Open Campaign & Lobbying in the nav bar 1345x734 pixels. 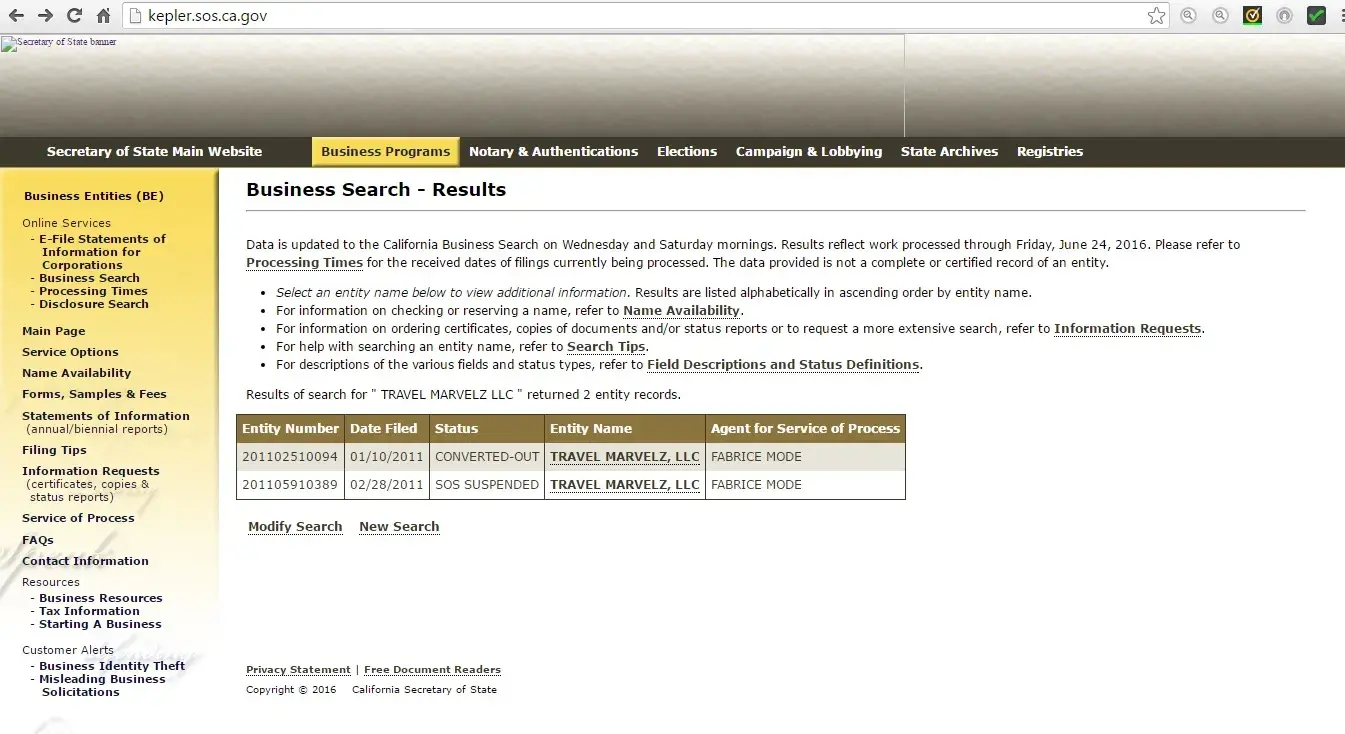[x=809, y=152]
